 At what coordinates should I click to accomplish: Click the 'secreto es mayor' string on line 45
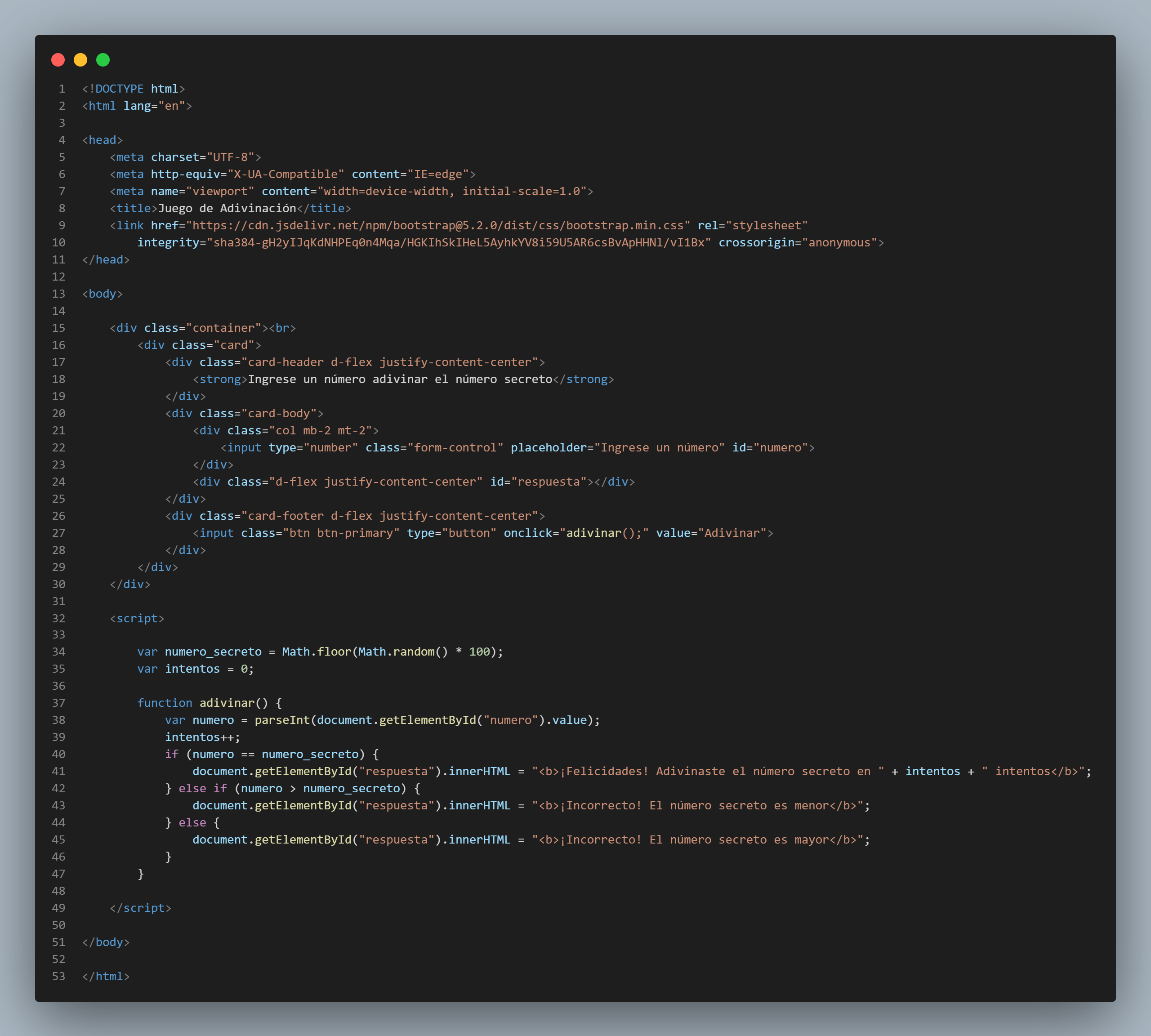coord(774,840)
